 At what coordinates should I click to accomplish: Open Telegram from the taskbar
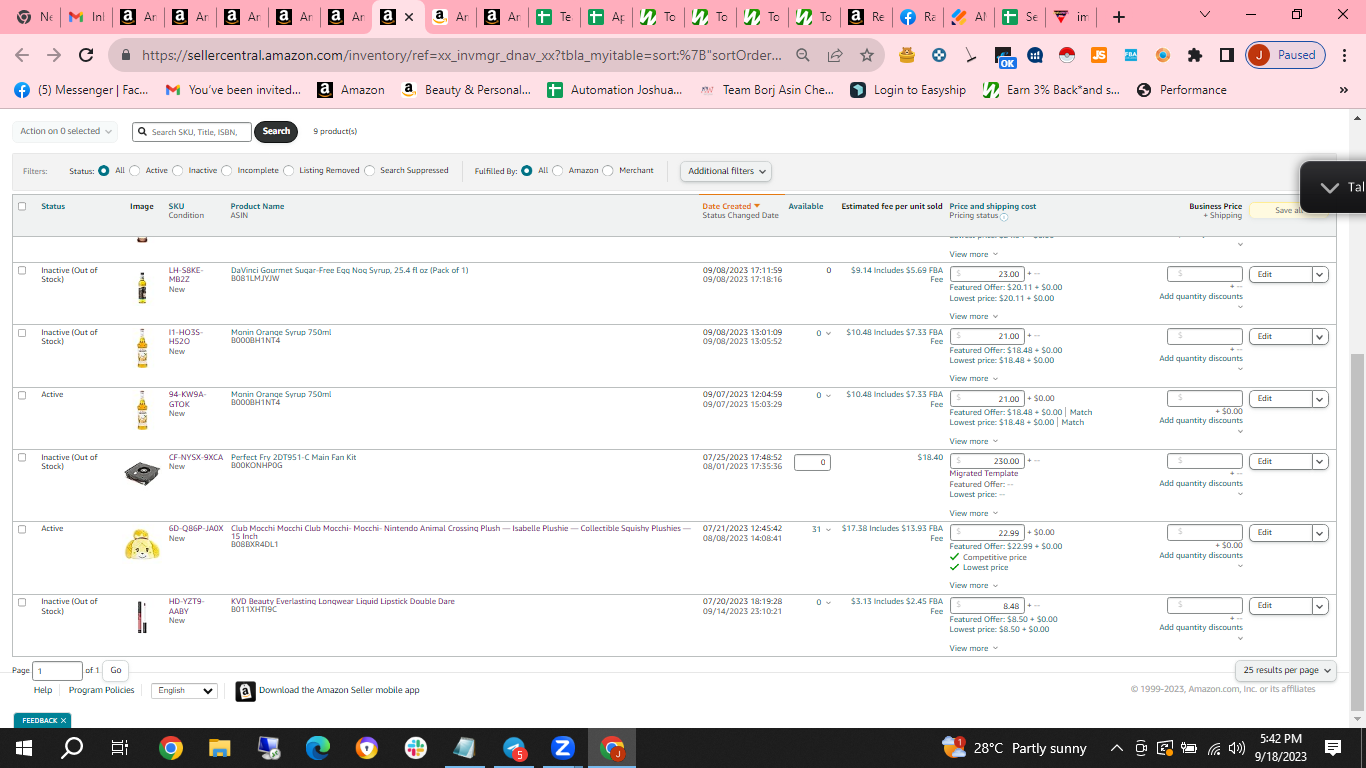pyautogui.click(x=514, y=748)
